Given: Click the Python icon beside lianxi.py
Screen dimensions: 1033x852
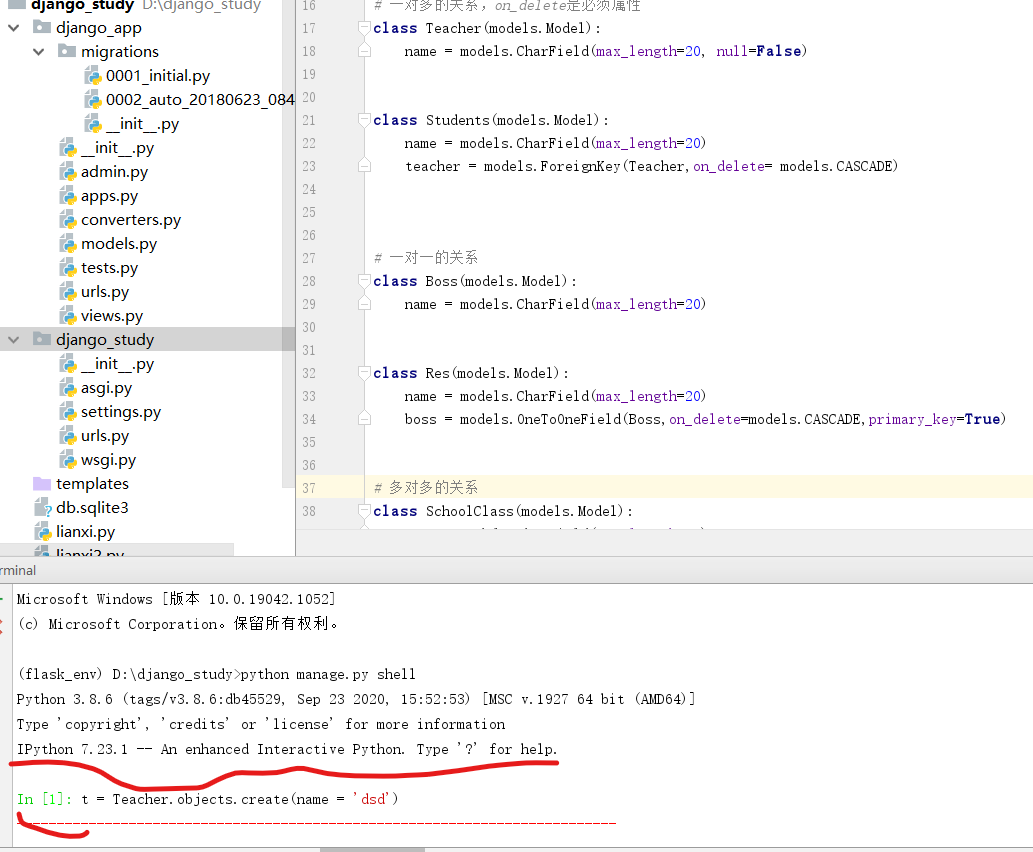Looking at the screenshot, I should [x=43, y=532].
